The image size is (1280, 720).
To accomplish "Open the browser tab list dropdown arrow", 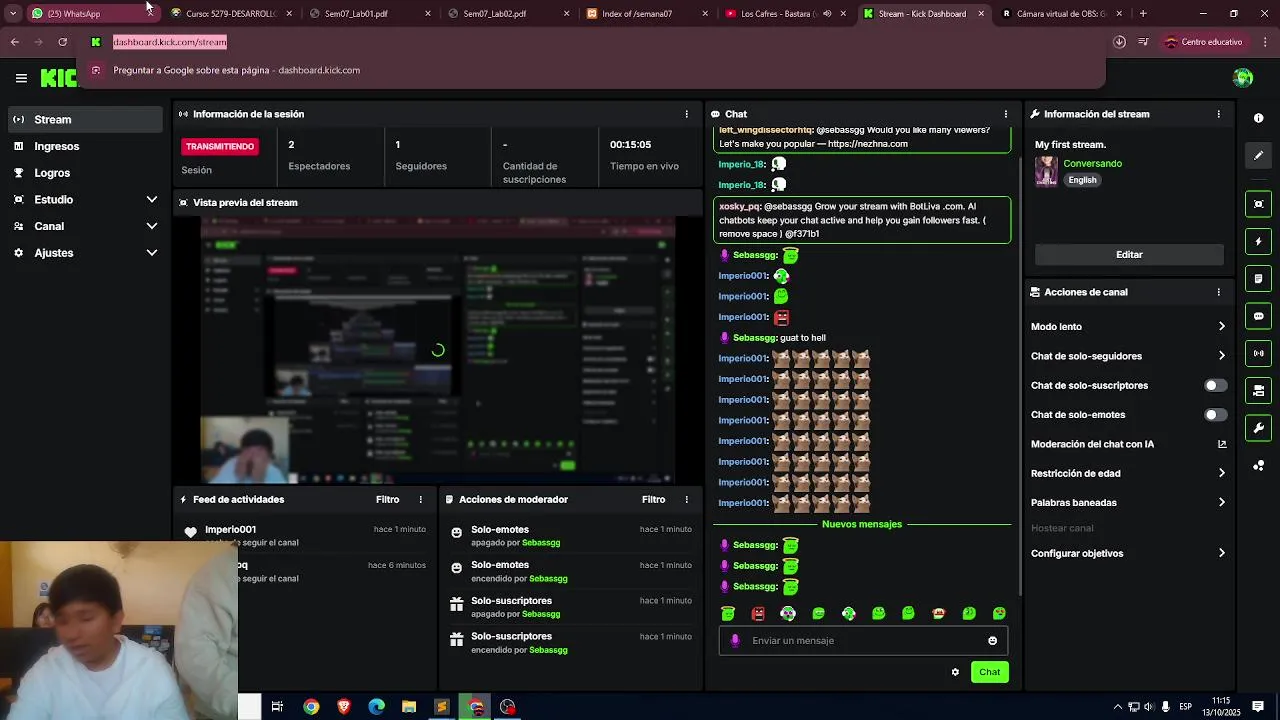I will tap(12, 13).
